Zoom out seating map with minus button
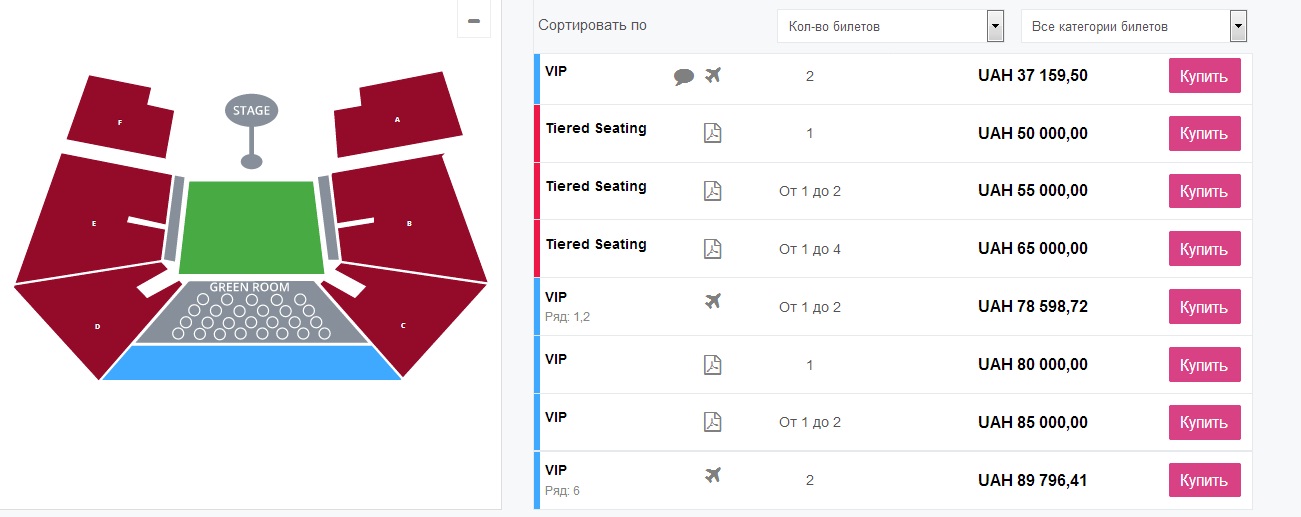This screenshot has height=517, width=1301. tap(474, 21)
